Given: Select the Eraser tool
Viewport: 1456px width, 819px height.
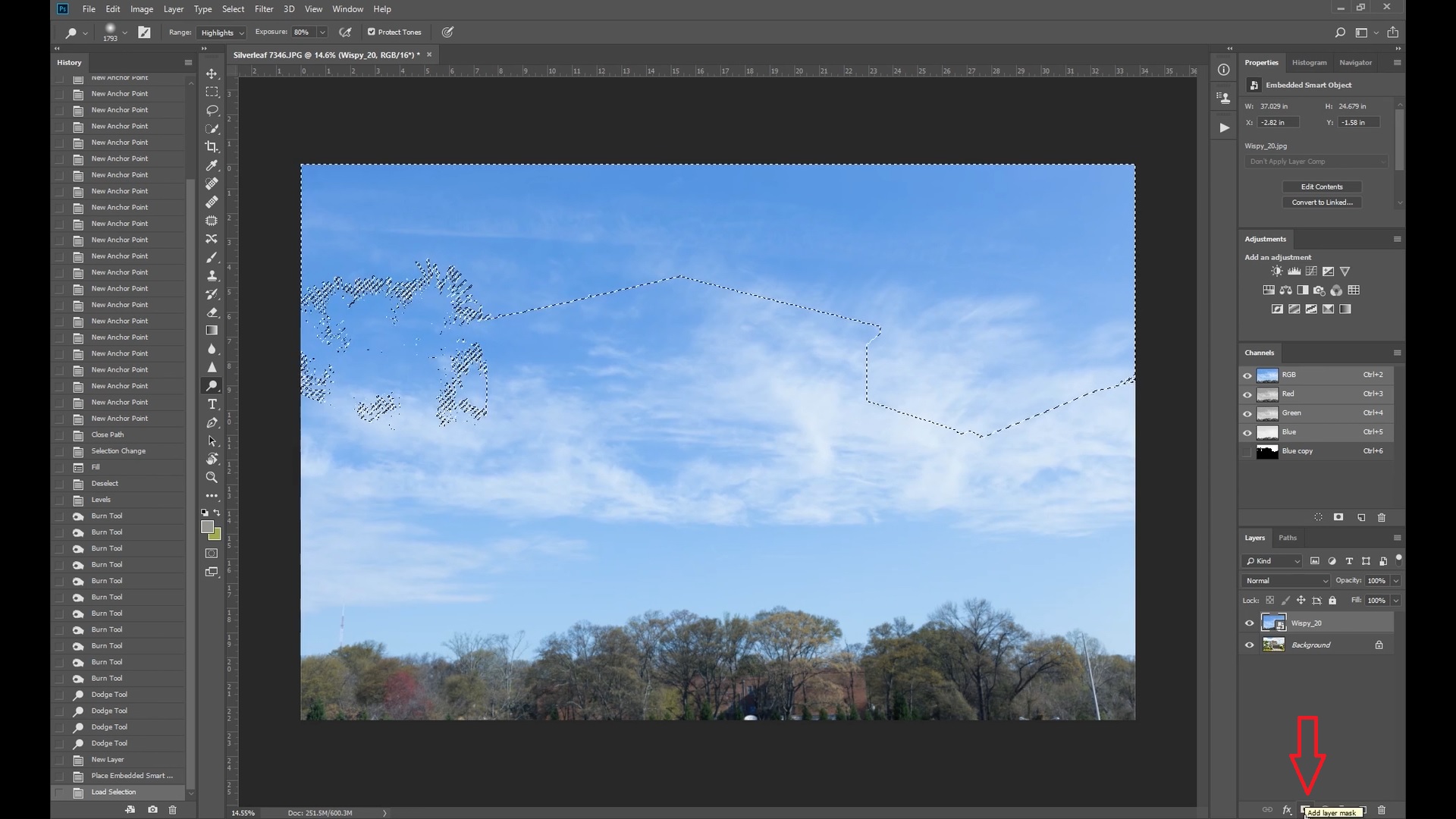Looking at the screenshot, I should tap(212, 312).
